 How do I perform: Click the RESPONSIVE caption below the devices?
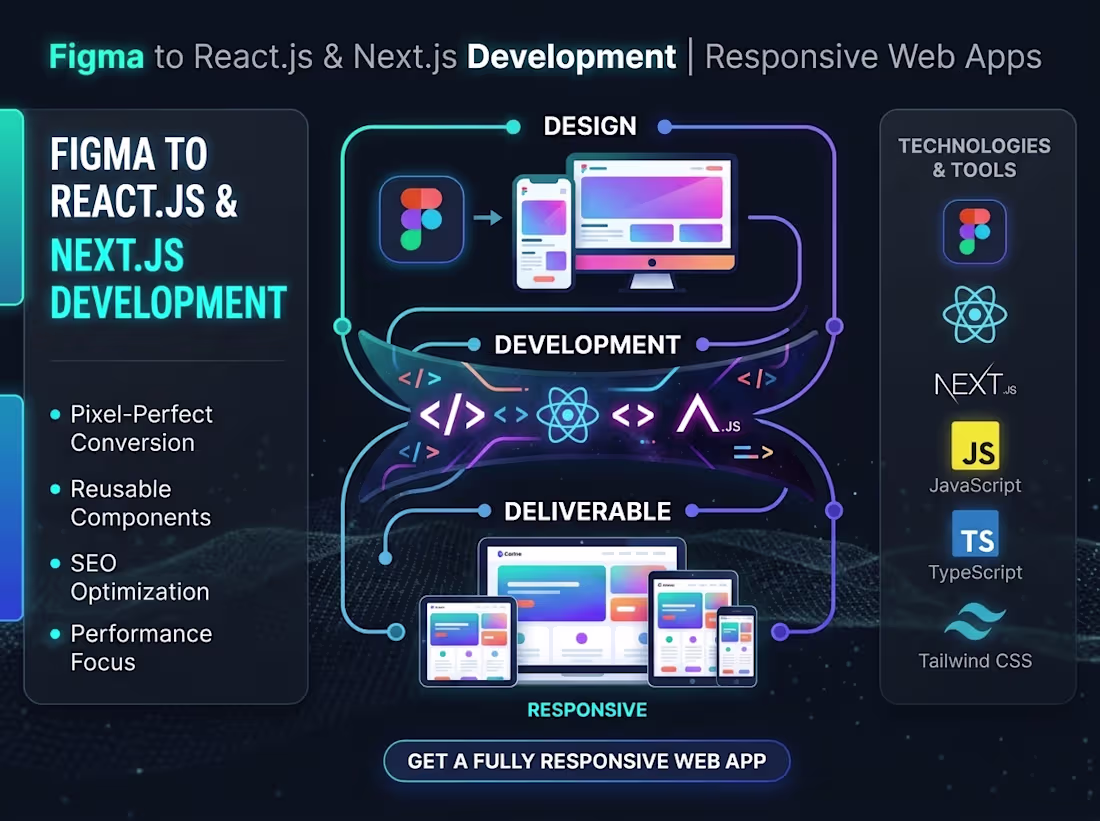tap(587, 710)
